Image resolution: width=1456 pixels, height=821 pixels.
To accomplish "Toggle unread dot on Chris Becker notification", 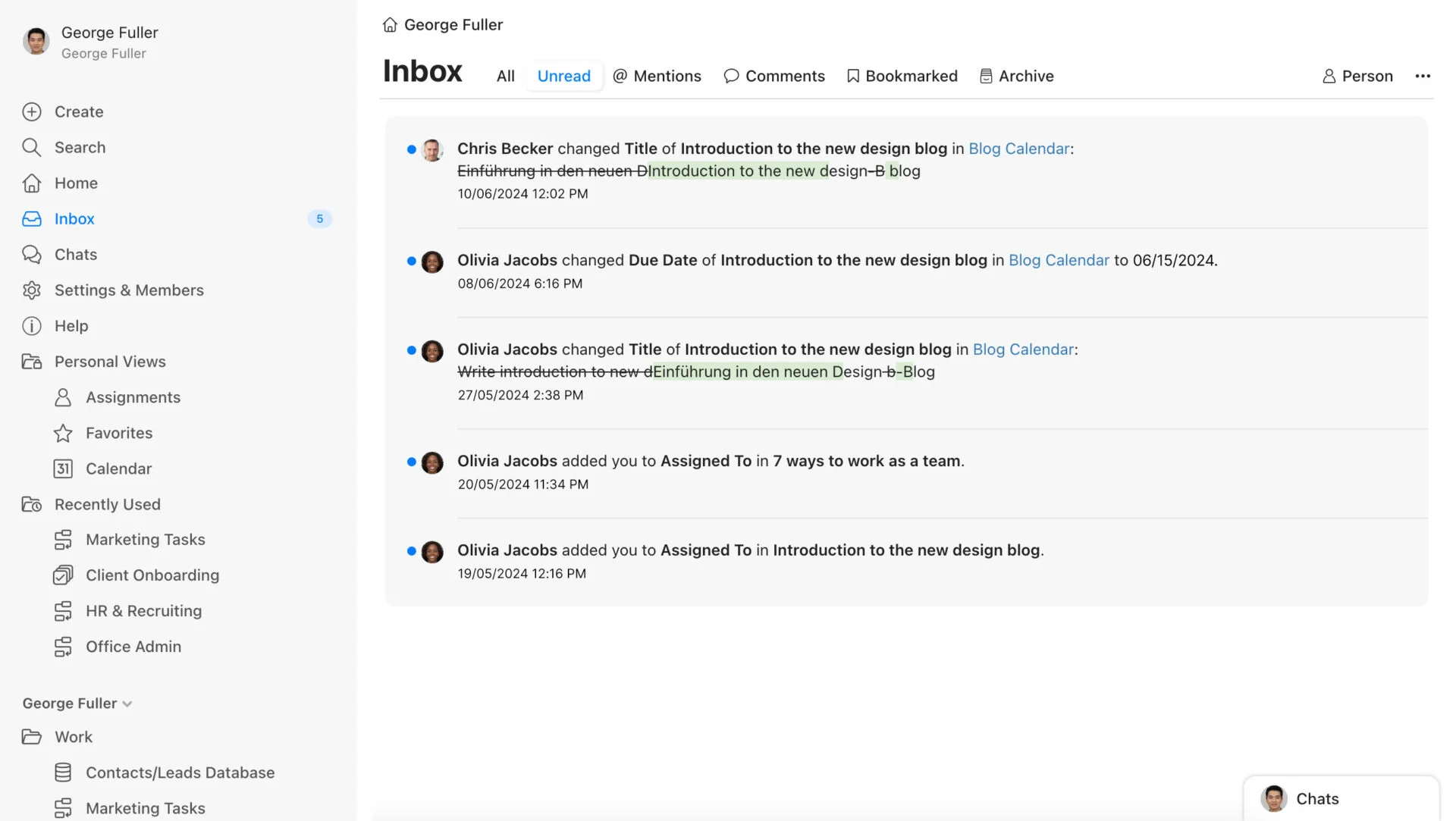I will coord(411,149).
